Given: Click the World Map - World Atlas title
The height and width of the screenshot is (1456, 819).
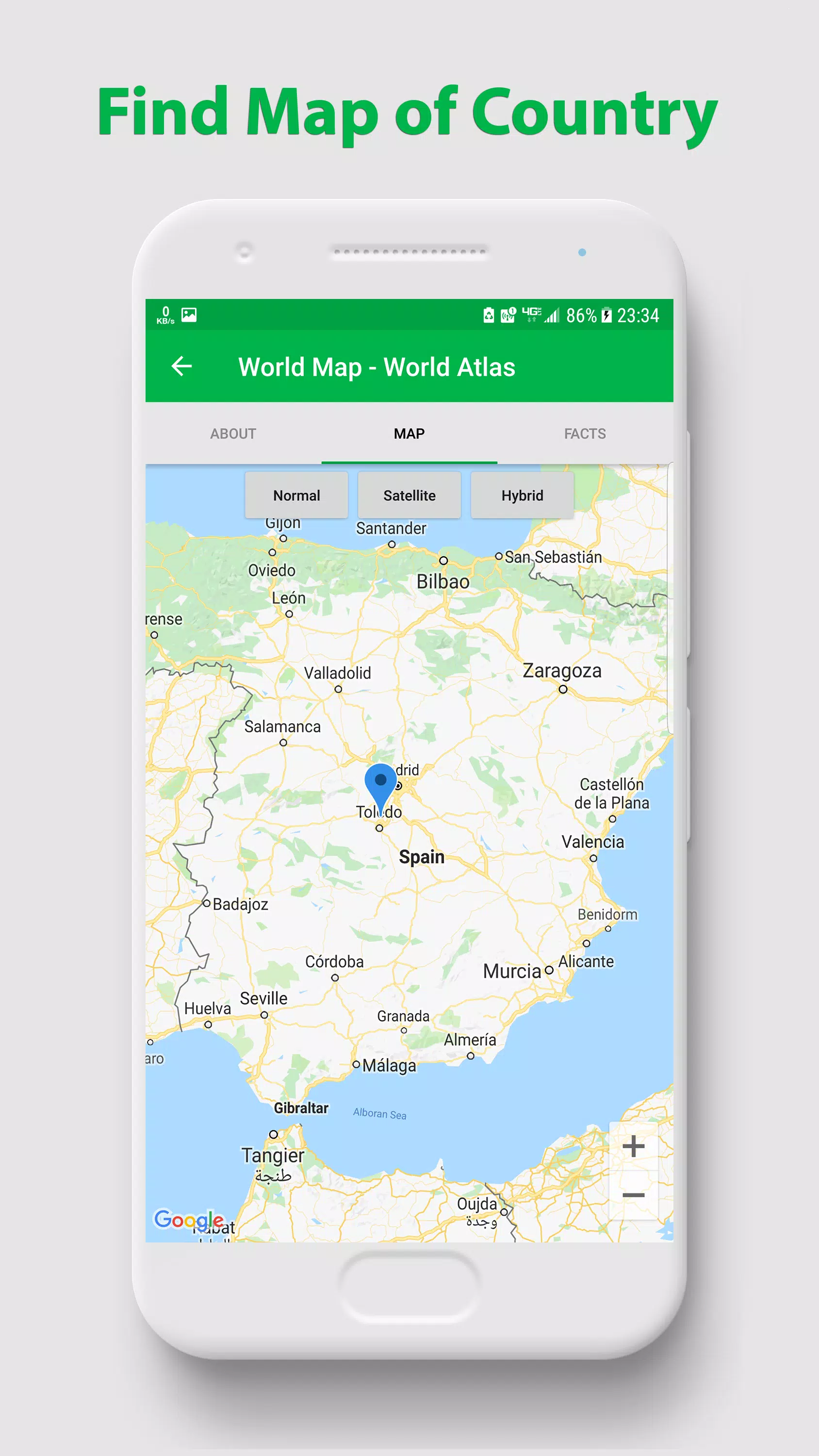Looking at the screenshot, I should [377, 367].
